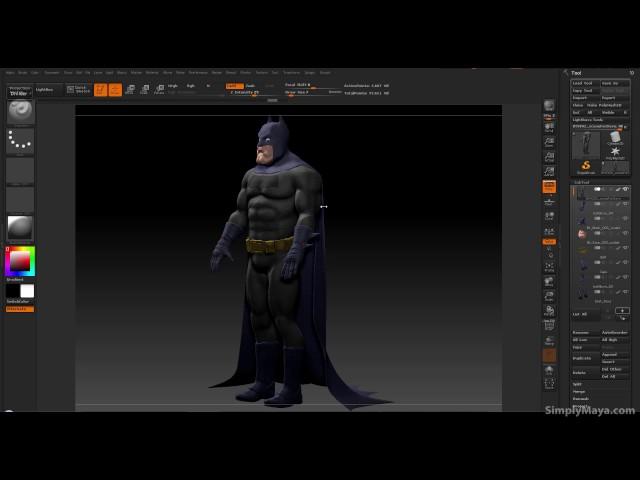Click the Del Other button

(615, 369)
